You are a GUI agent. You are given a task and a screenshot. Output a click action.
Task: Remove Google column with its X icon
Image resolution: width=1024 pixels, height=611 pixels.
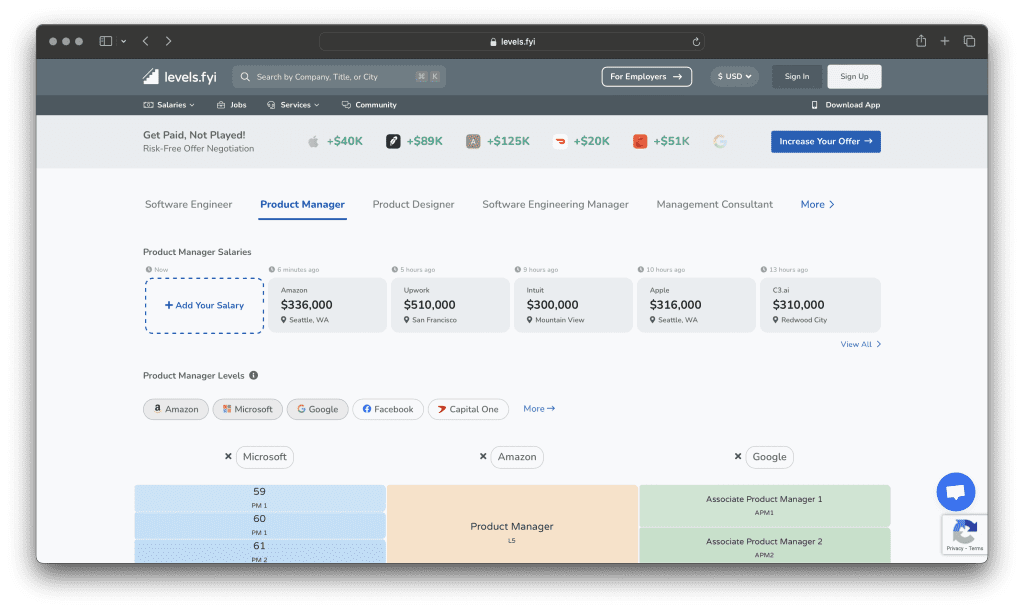pos(738,457)
